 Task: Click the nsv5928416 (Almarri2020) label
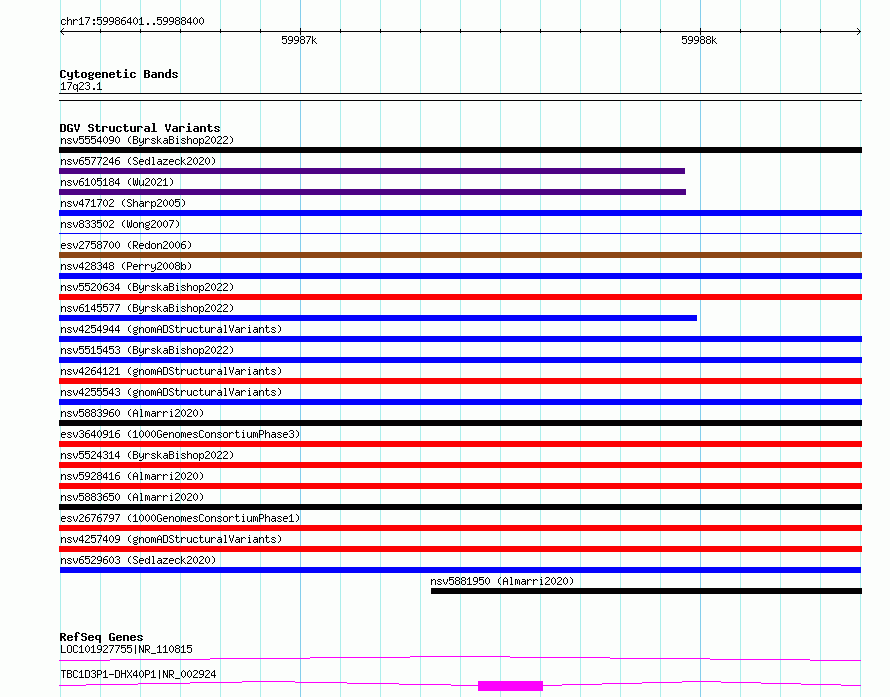[x=132, y=476]
